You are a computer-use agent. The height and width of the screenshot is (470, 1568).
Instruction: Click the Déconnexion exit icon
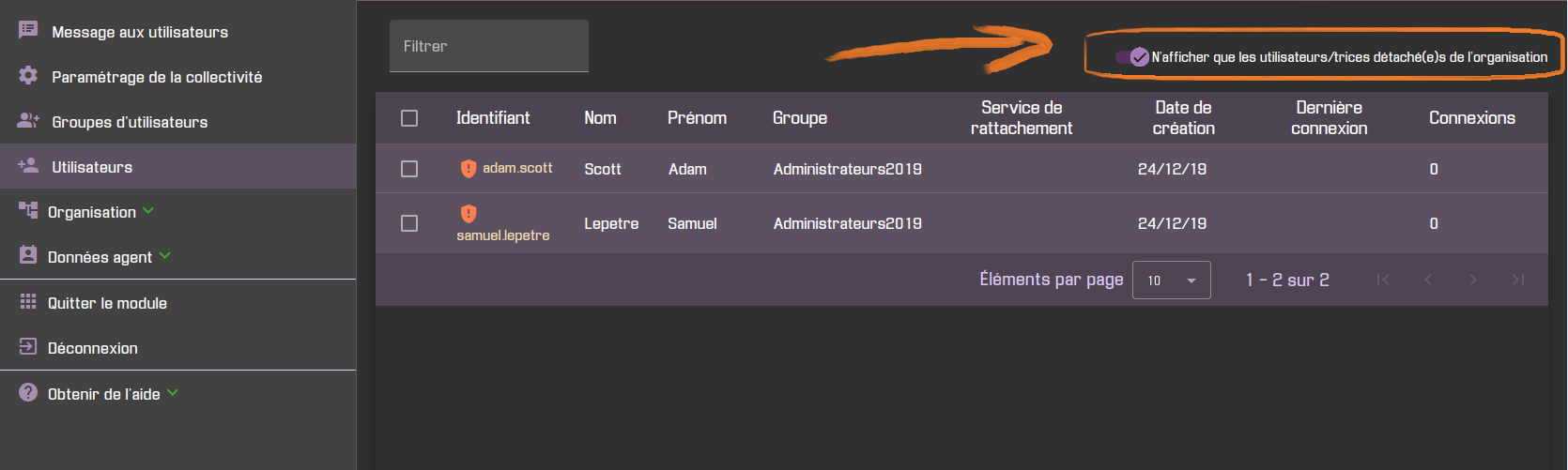tap(28, 346)
